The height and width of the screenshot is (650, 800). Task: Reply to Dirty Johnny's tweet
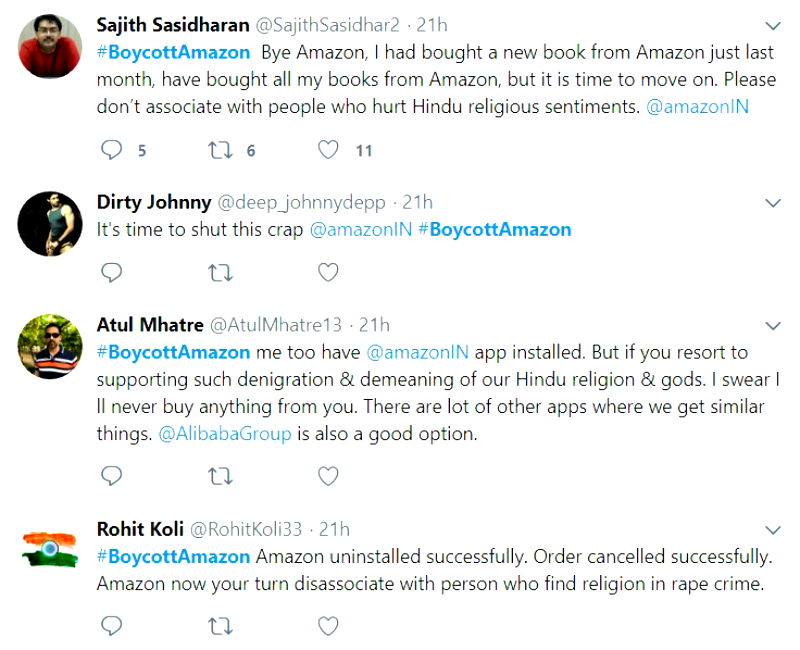click(x=112, y=272)
